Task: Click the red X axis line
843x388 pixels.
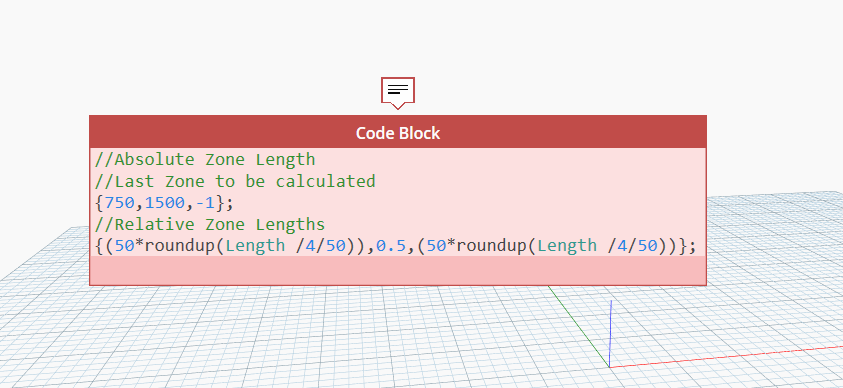Action: point(726,357)
